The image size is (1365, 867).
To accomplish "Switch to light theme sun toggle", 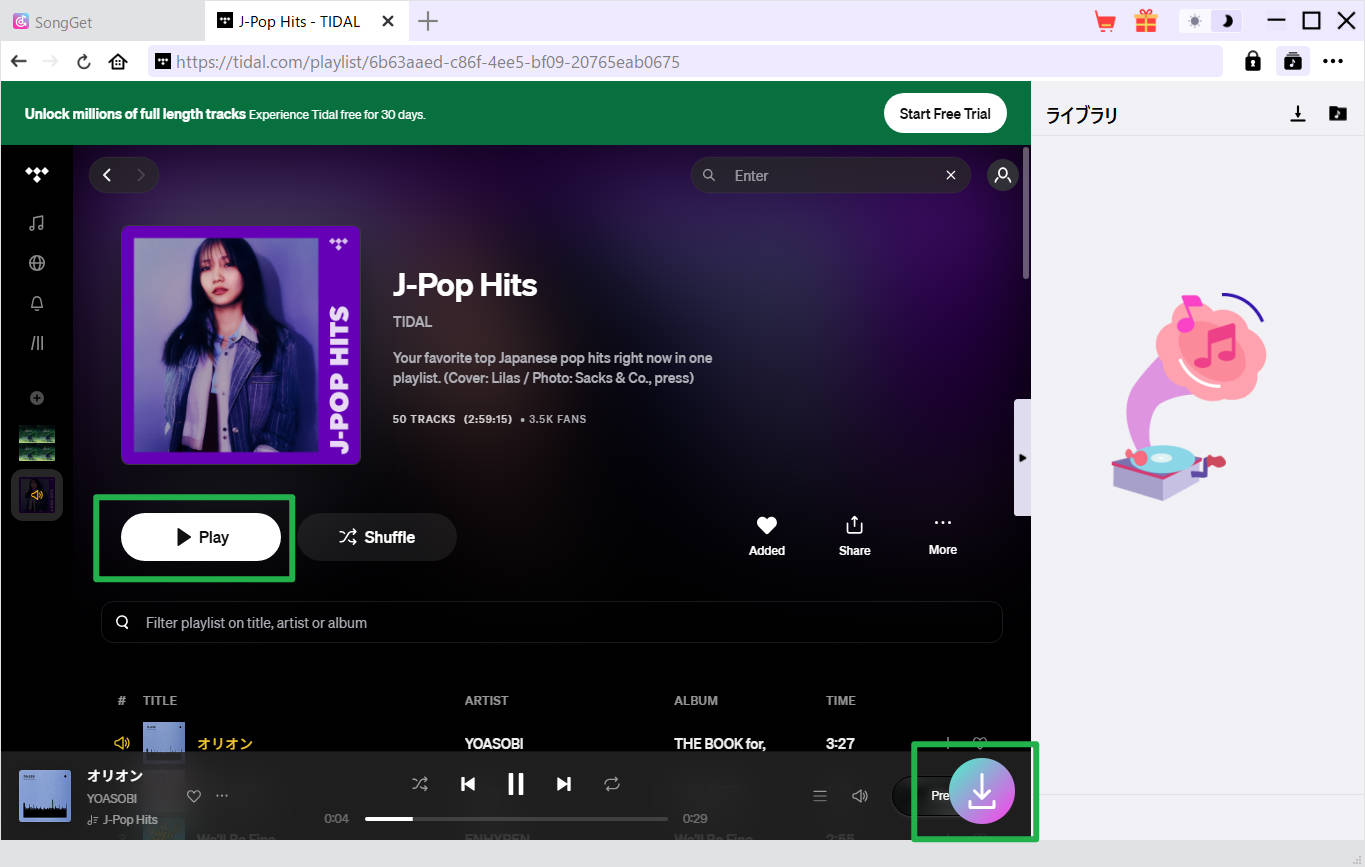I will click(1196, 21).
